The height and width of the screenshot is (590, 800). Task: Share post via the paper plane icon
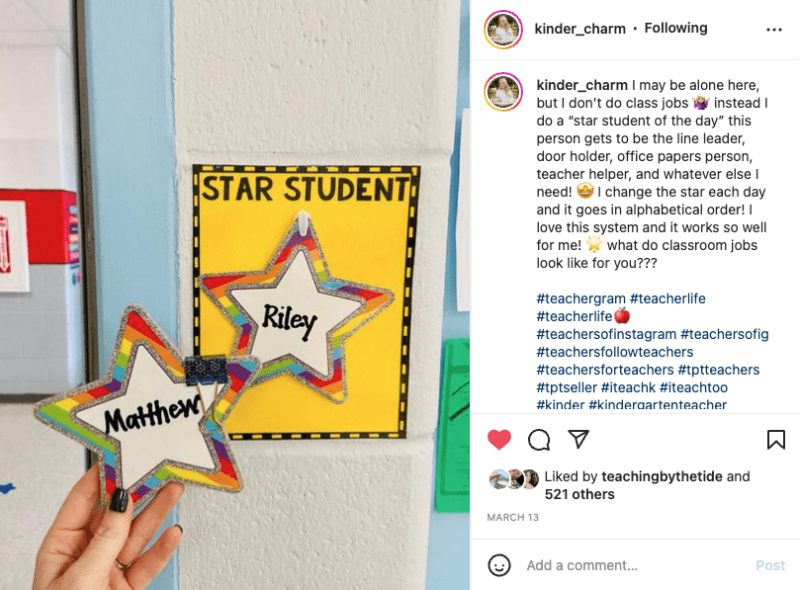pos(579,439)
